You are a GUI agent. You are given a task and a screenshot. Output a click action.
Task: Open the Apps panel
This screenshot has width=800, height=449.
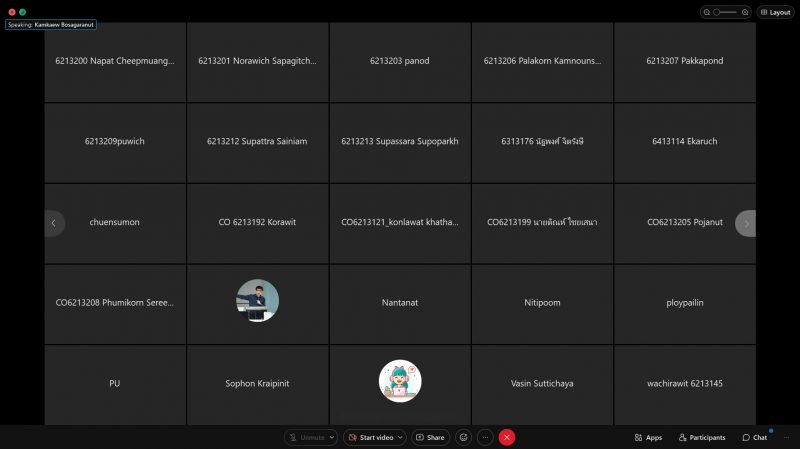click(648, 437)
